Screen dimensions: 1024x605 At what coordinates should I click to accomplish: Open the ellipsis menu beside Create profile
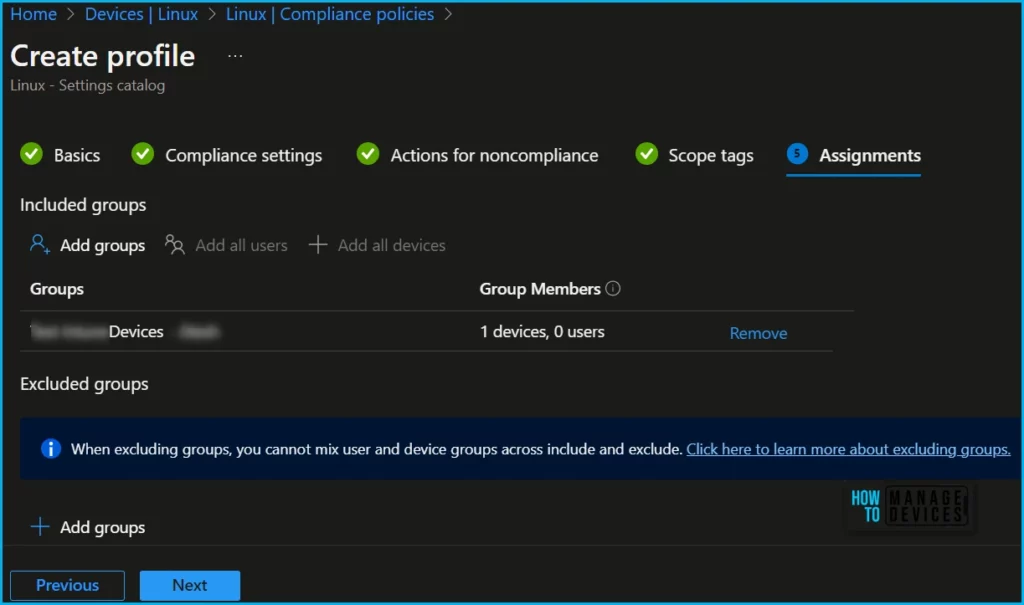tap(235, 56)
